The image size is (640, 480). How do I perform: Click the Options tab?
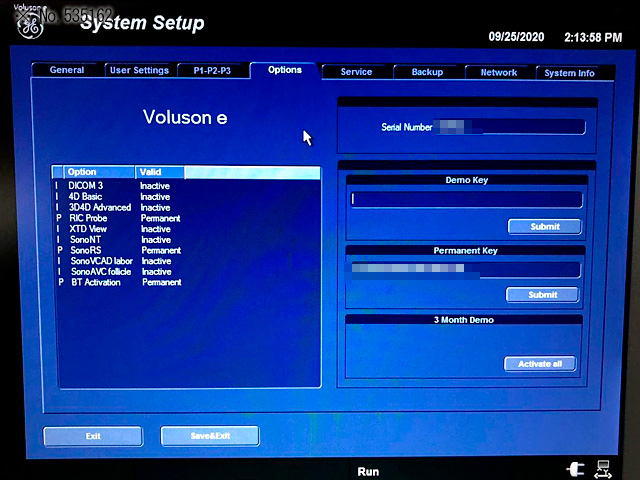tap(284, 70)
